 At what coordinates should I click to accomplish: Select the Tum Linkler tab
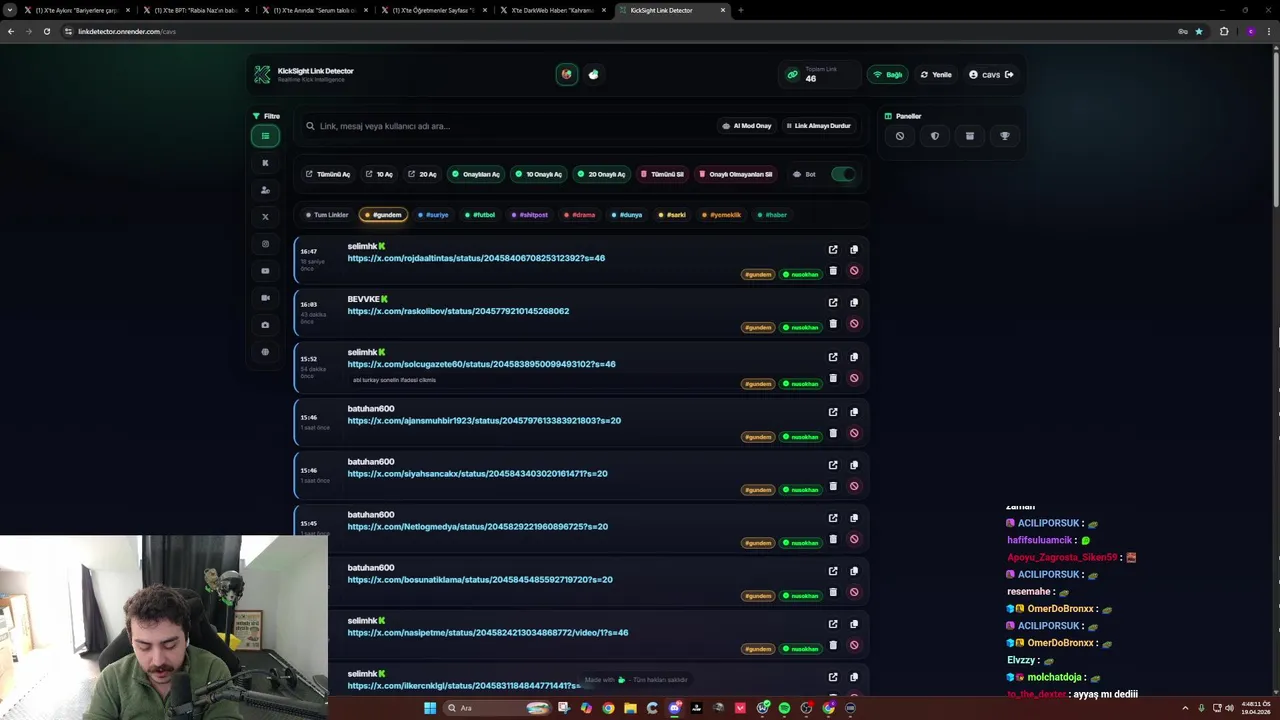click(327, 215)
